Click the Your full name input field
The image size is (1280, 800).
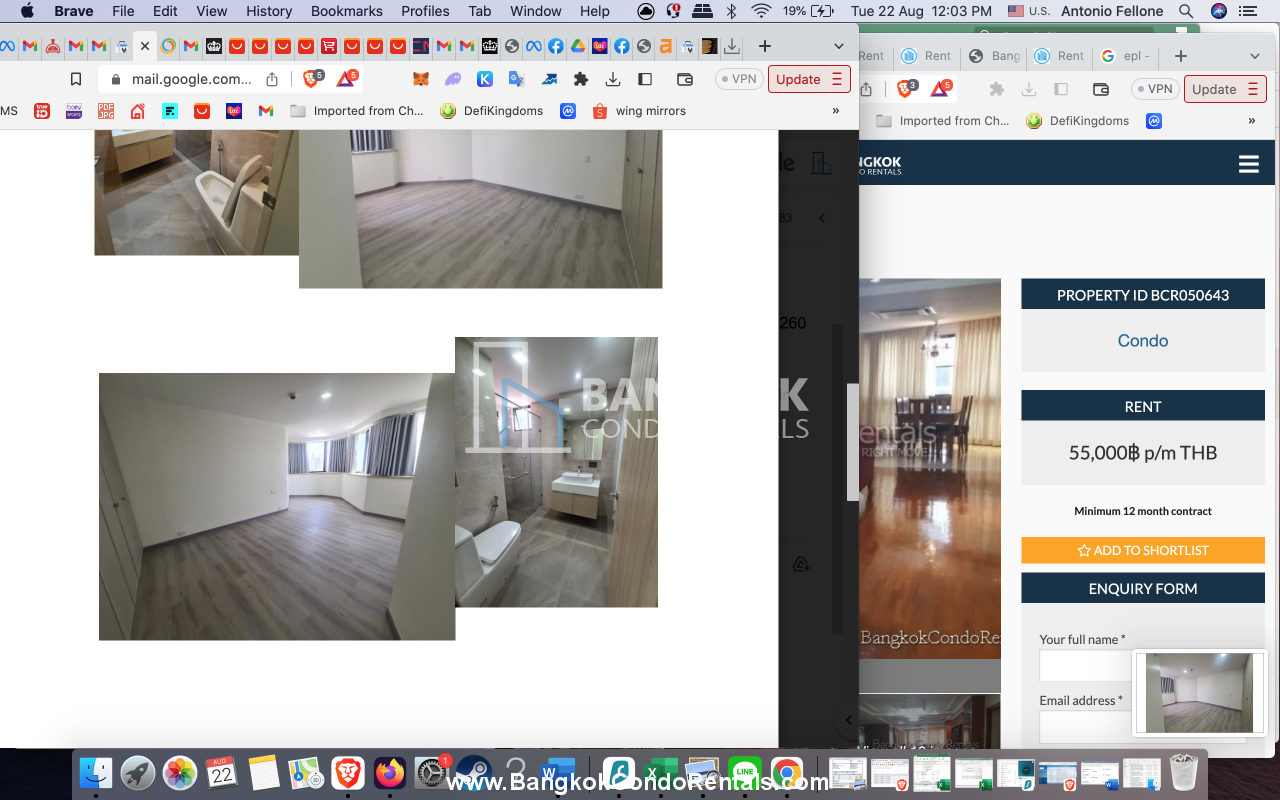point(1085,666)
